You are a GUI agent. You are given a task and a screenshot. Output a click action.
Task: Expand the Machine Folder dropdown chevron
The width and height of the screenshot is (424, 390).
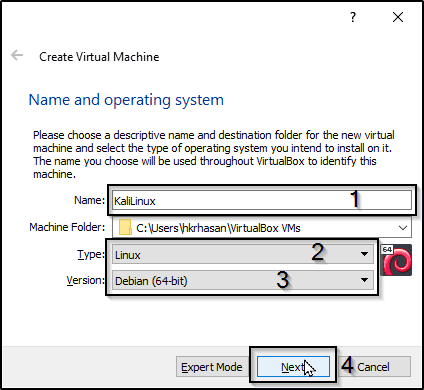(403, 228)
